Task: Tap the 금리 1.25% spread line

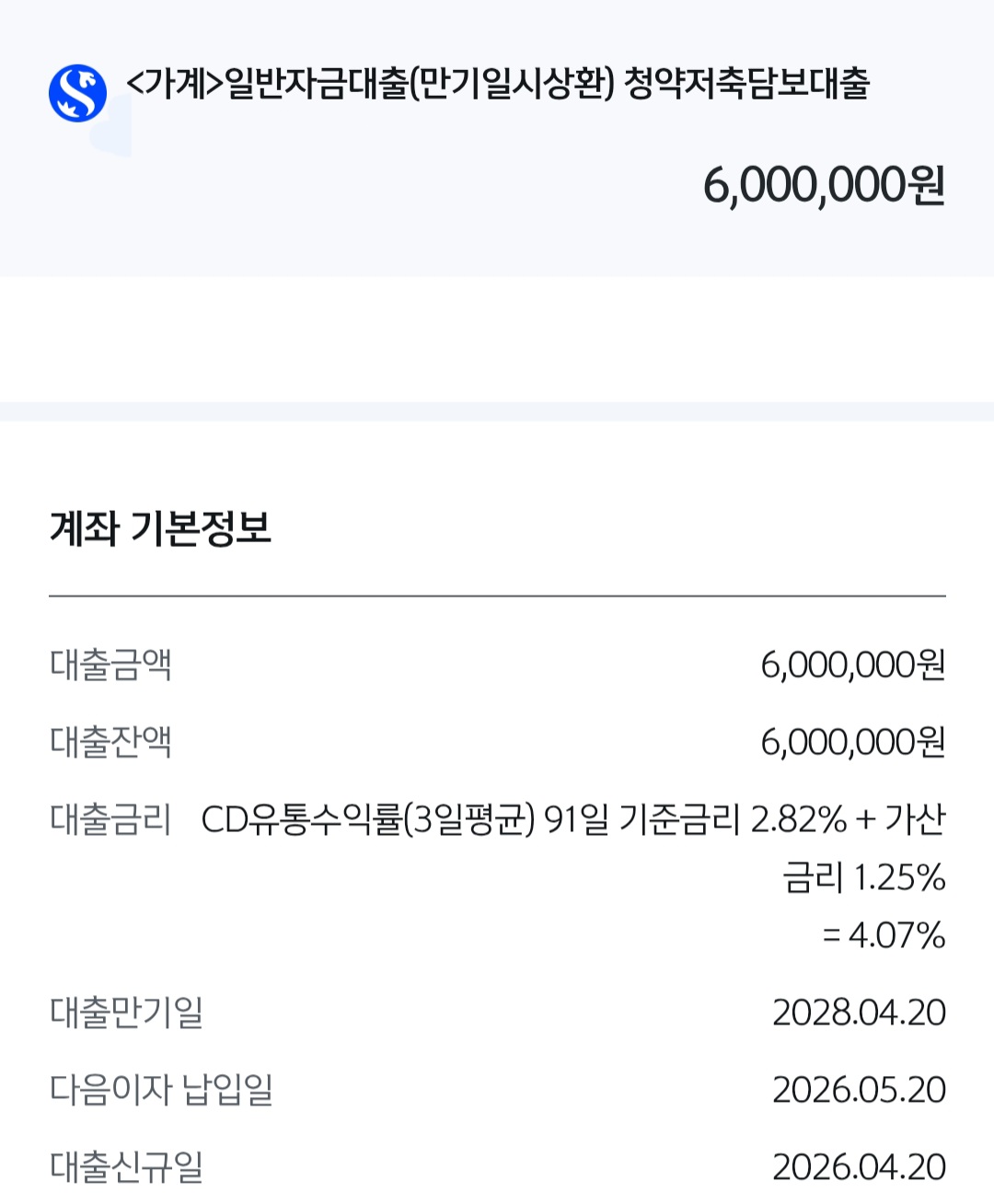Action: [863, 877]
